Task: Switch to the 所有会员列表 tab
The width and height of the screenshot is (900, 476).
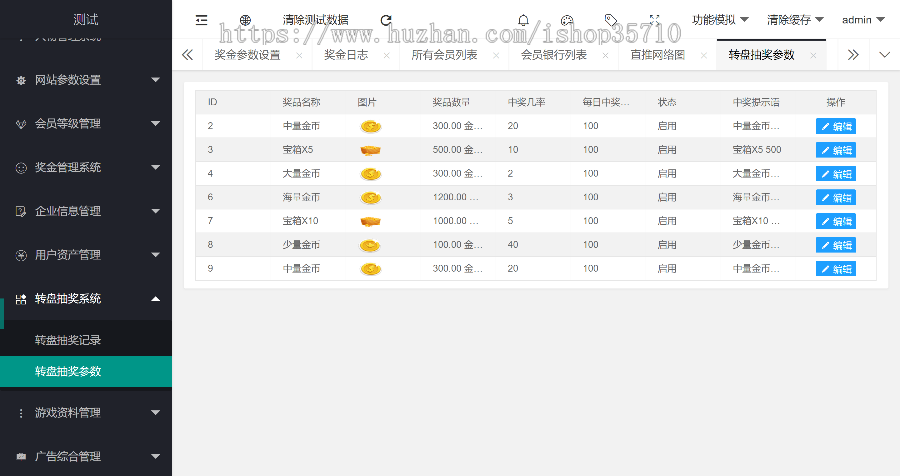Action: coord(444,55)
